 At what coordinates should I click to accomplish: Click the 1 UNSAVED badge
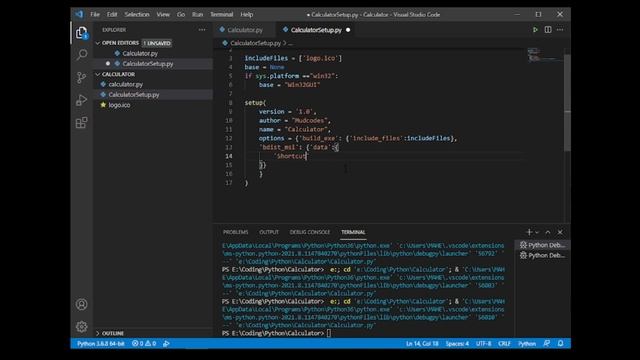pyautogui.click(x=157, y=43)
